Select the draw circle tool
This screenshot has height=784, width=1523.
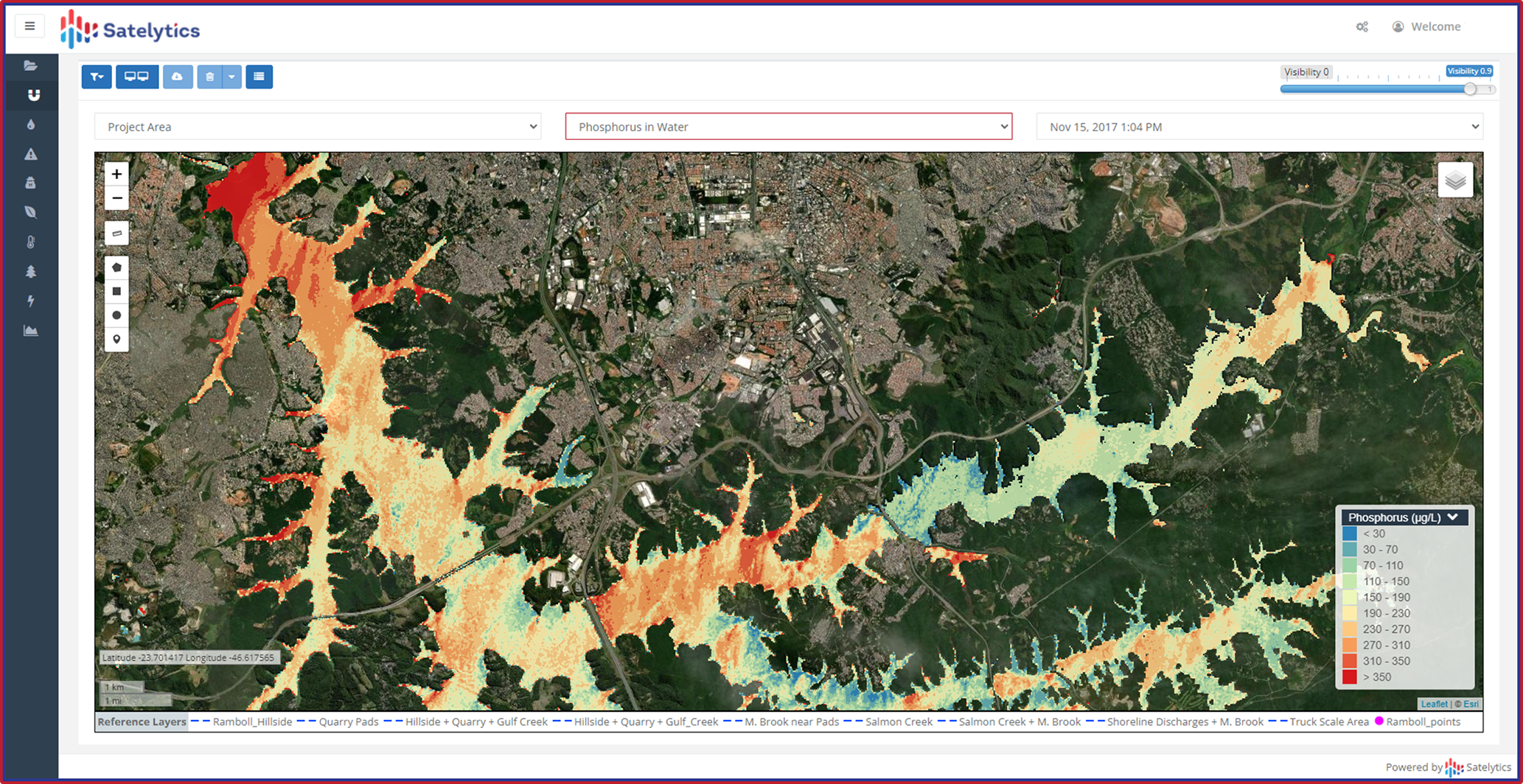pos(116,315)
